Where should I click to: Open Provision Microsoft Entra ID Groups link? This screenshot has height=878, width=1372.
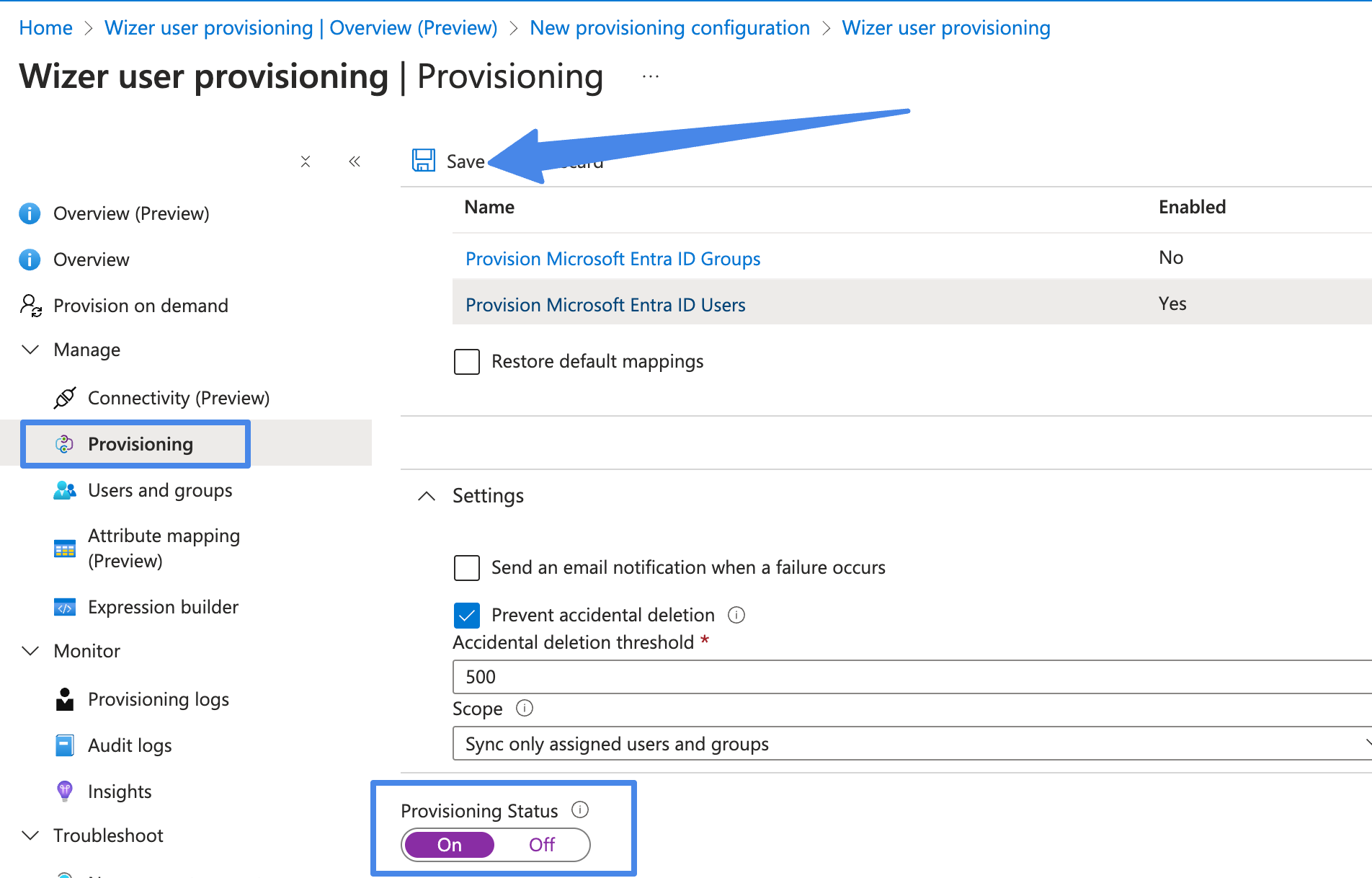coord(612,258)
